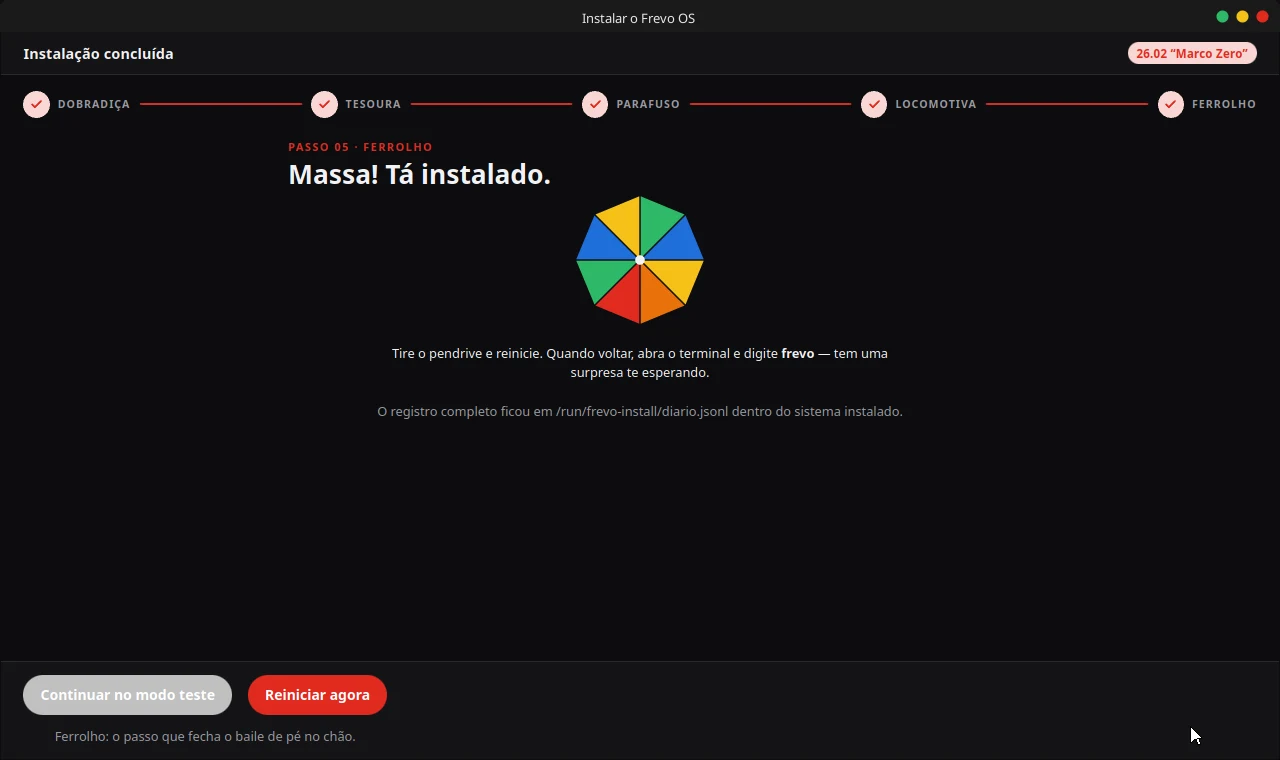
Task: Close the installer with the red button
Action: coord(1262,16)
